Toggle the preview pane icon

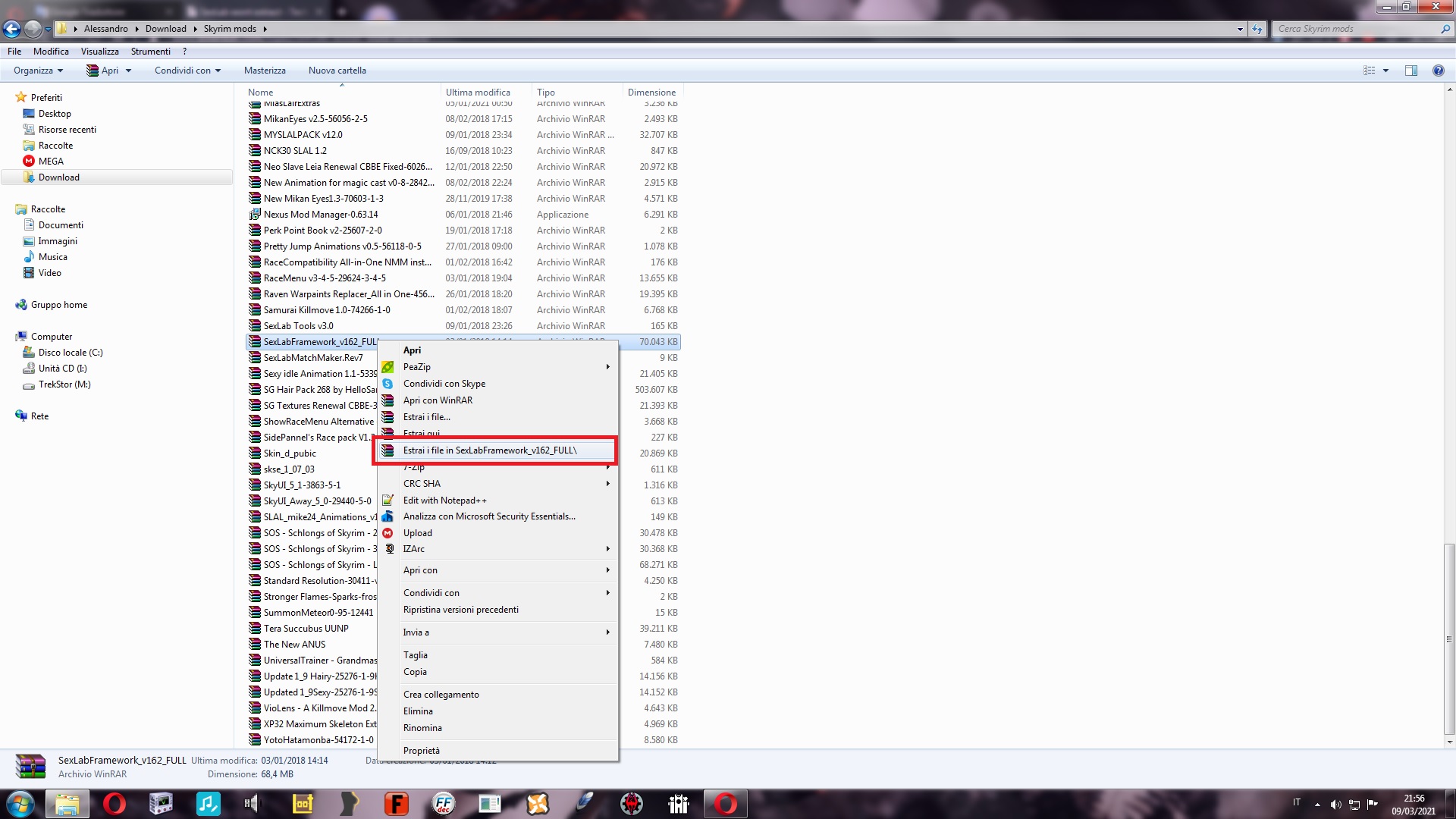coord(1410,71)
